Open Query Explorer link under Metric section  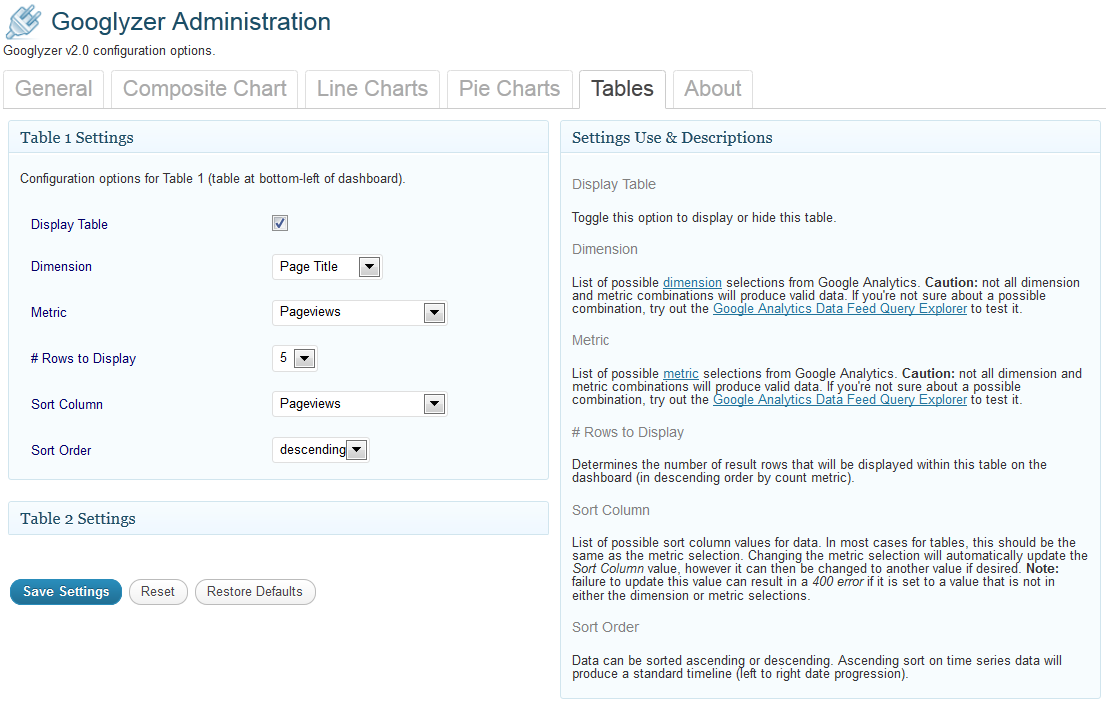coord(839,400)
